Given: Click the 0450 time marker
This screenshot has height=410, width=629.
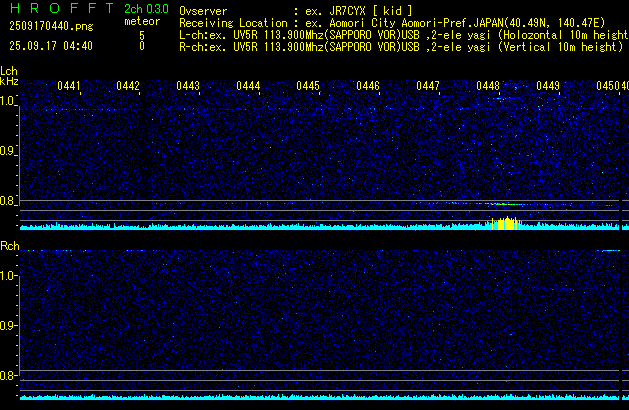Looking at the screenshot, I should (608, 86).
